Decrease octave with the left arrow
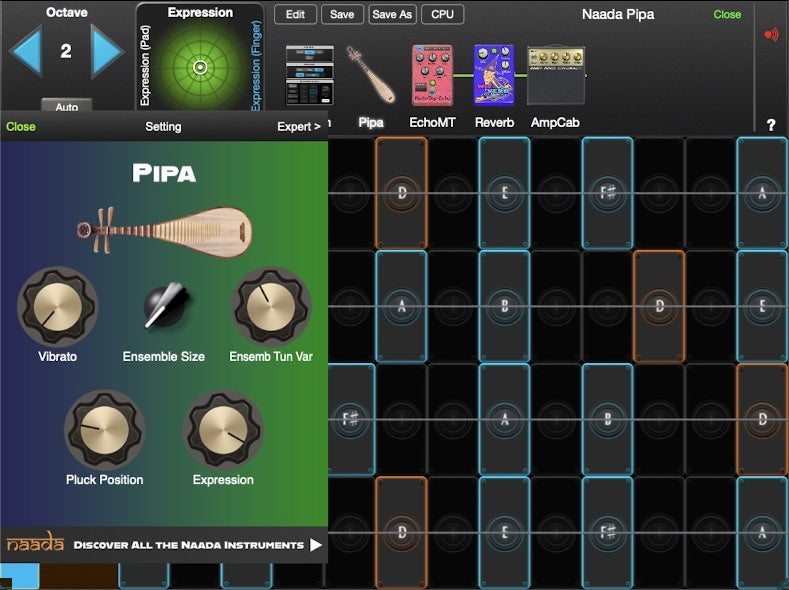 click(x=26, y=51)
